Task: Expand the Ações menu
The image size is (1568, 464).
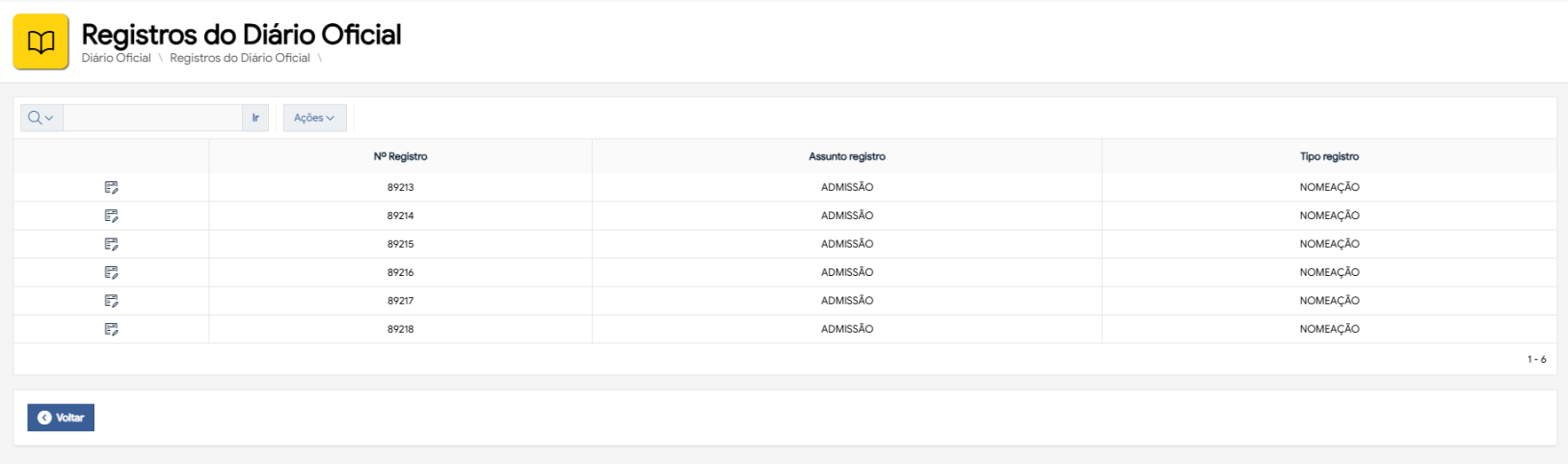Action: (314, 118)
